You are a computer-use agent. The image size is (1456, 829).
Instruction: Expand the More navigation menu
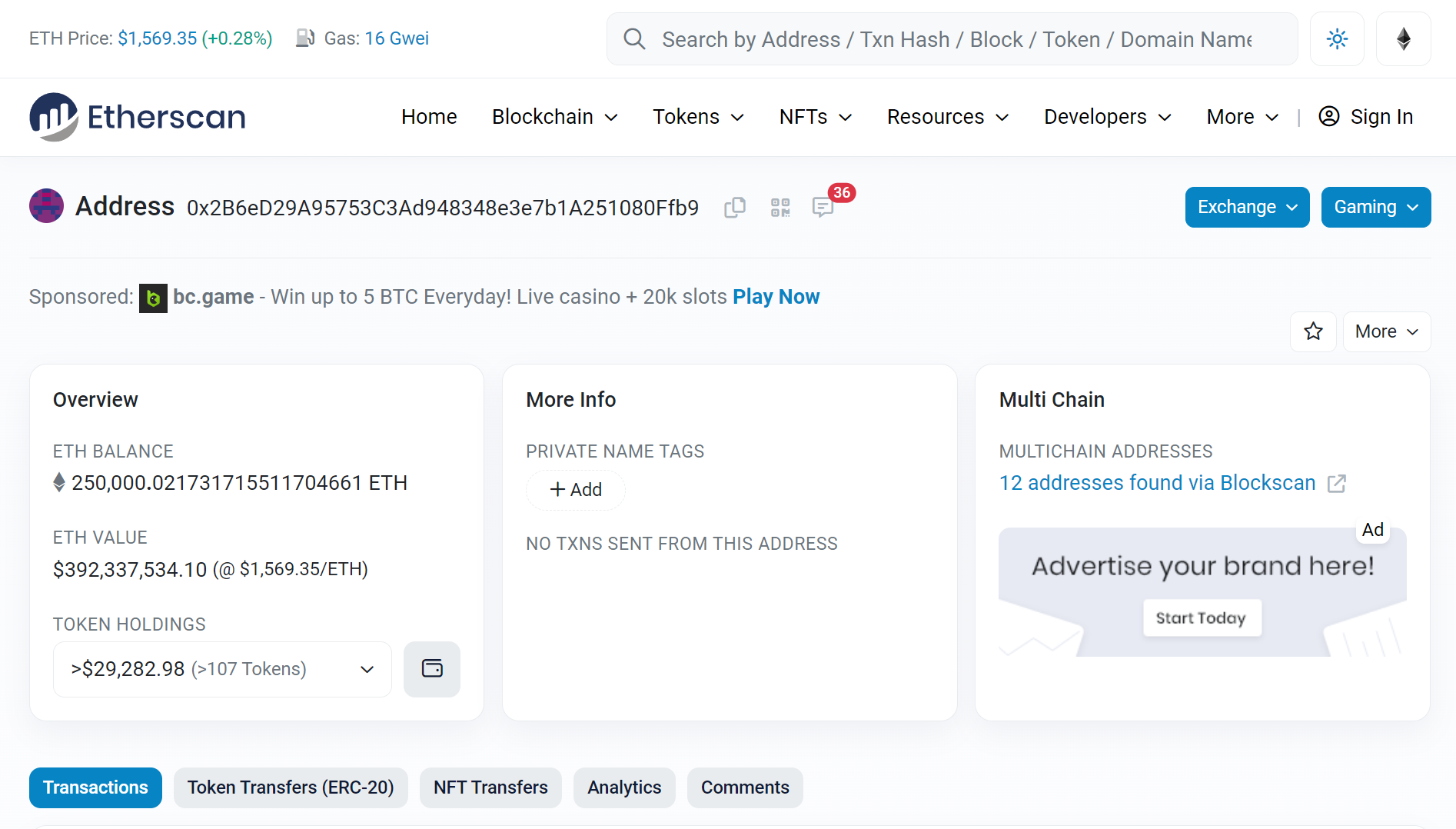pyautogui.click(x=1242, y=117)
